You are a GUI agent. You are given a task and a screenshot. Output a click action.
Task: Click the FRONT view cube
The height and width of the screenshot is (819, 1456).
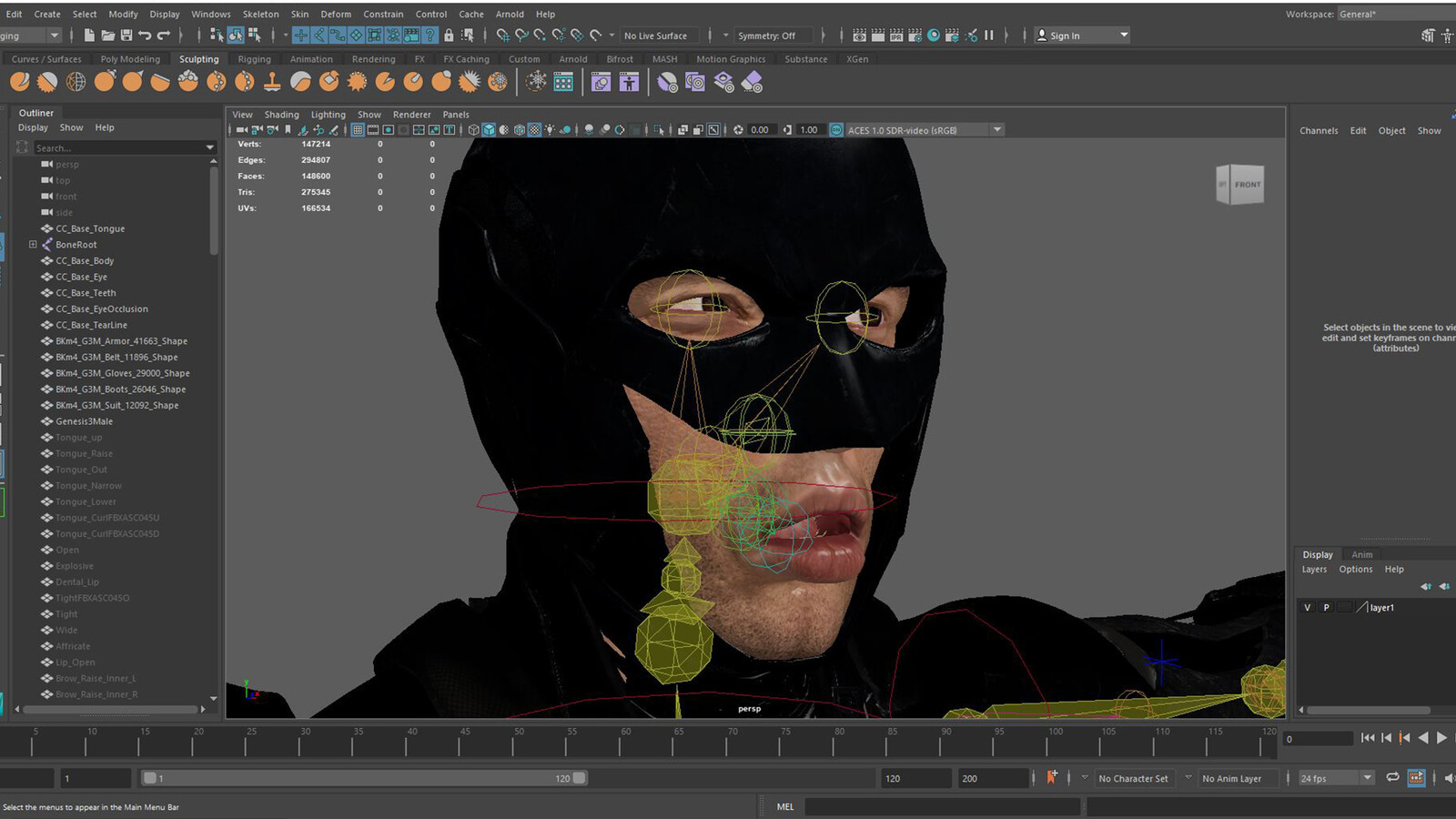(1240, 184)
